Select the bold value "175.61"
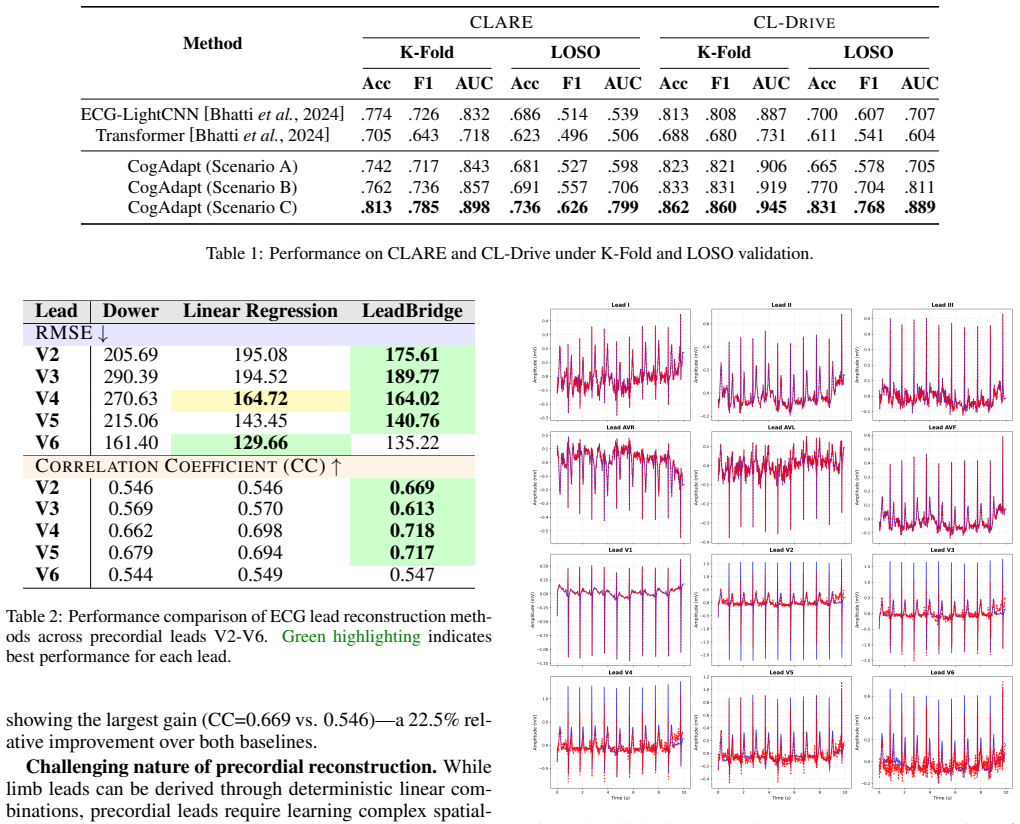 [x=412, y=354]
